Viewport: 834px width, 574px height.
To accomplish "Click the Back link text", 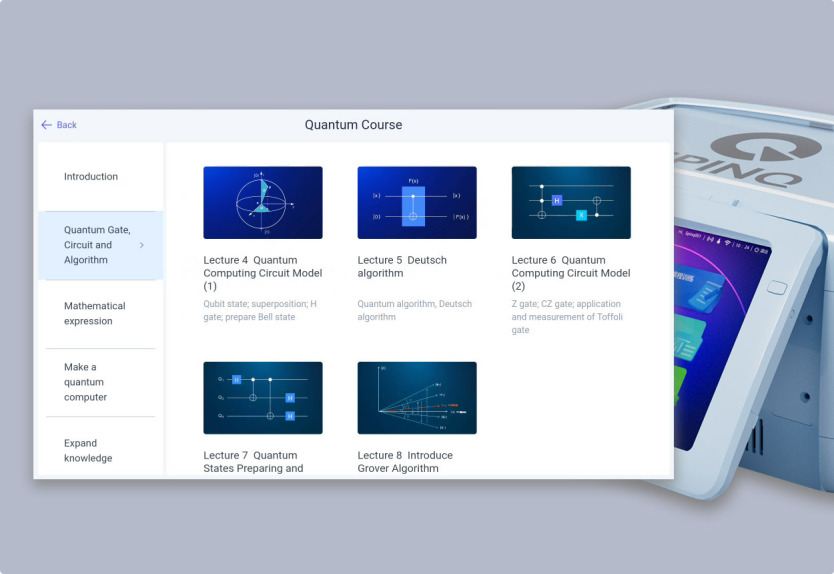I will click(66, 125).
